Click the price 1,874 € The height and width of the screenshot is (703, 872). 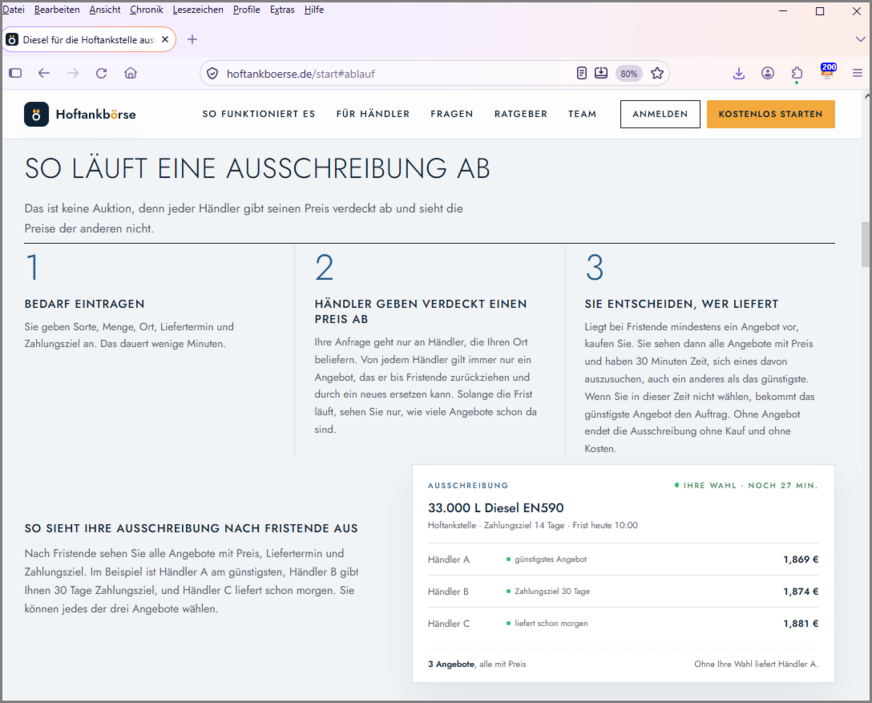pos(801,591)
